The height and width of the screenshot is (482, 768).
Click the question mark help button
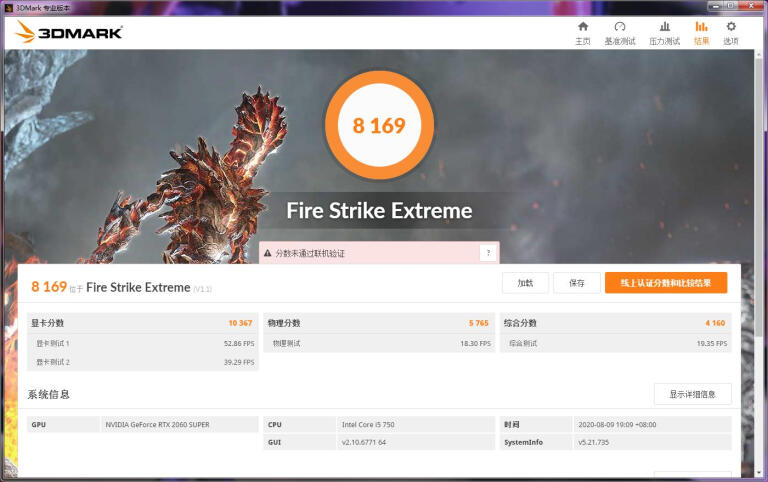pyautogui.click(x=488, y=253)
